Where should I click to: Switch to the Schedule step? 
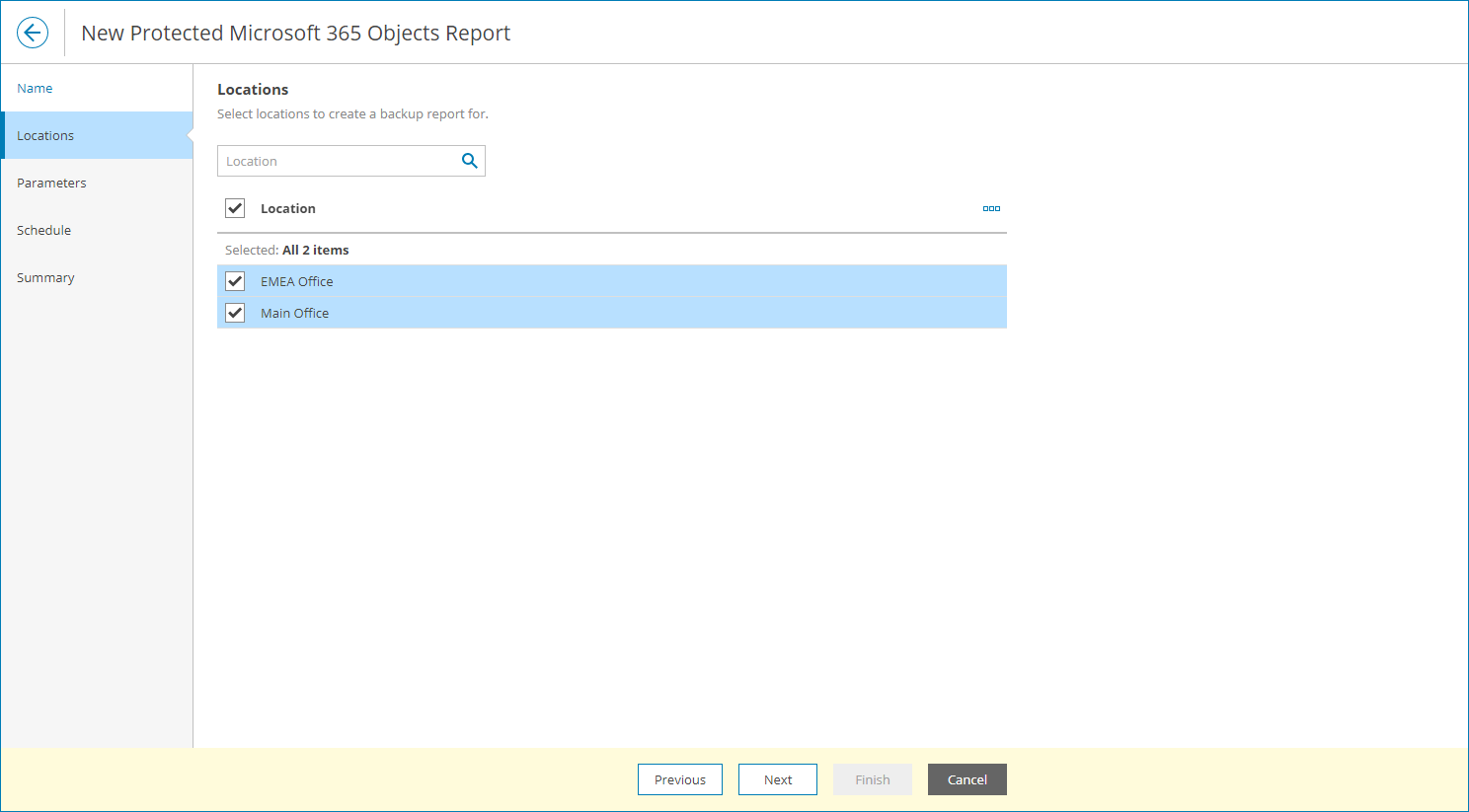[x=97, y=230]
